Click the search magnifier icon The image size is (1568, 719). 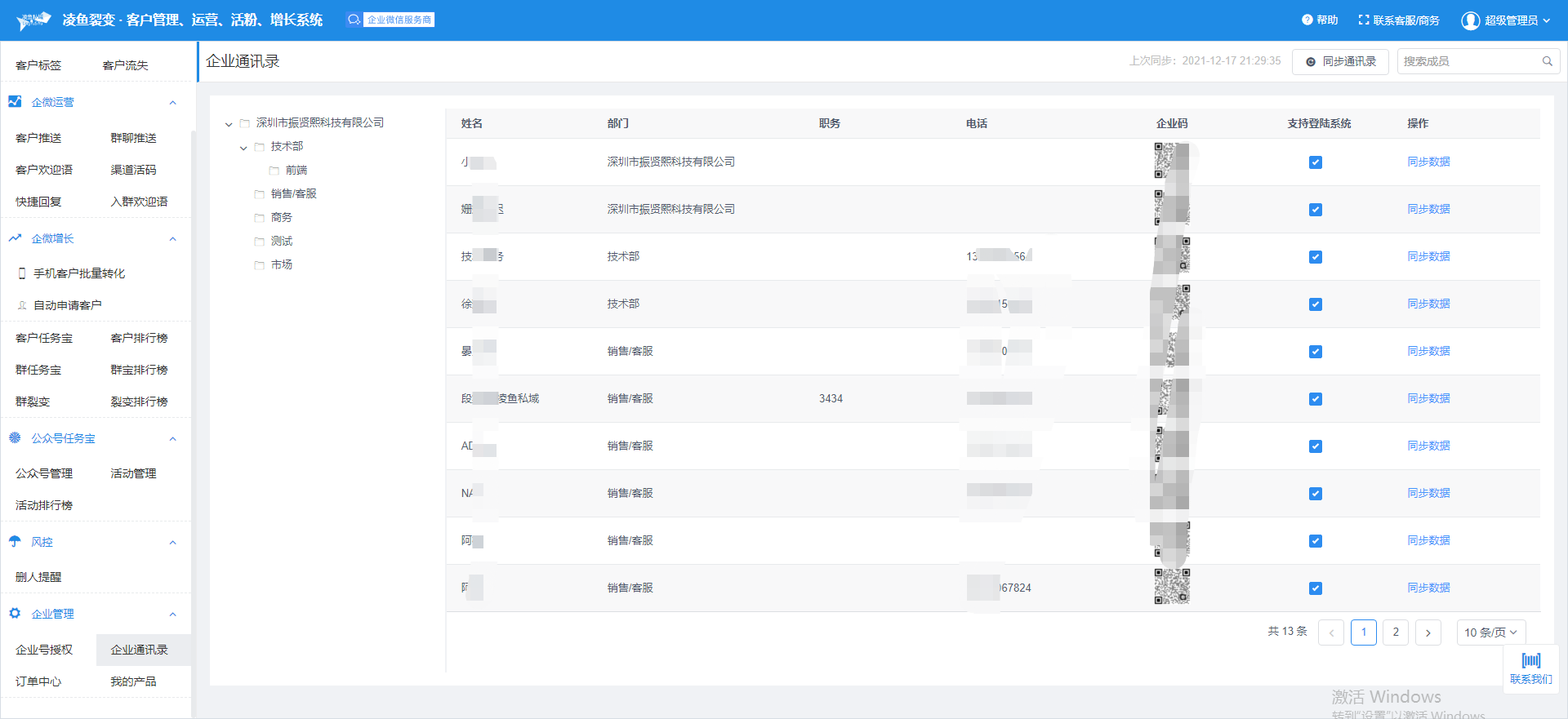(1547, 61)
